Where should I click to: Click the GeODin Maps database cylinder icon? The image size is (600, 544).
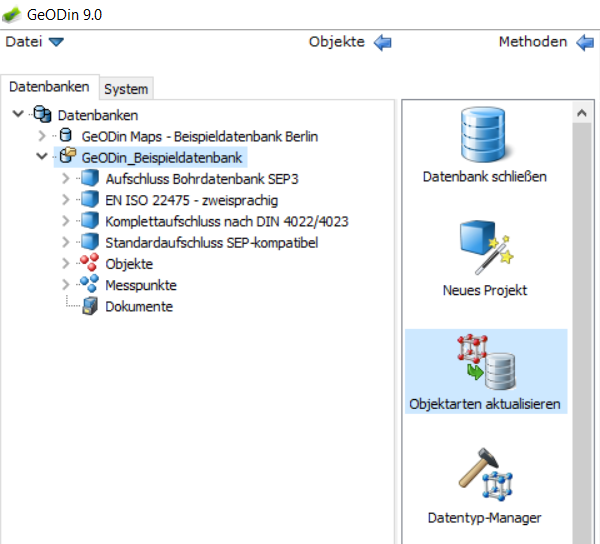66,135
